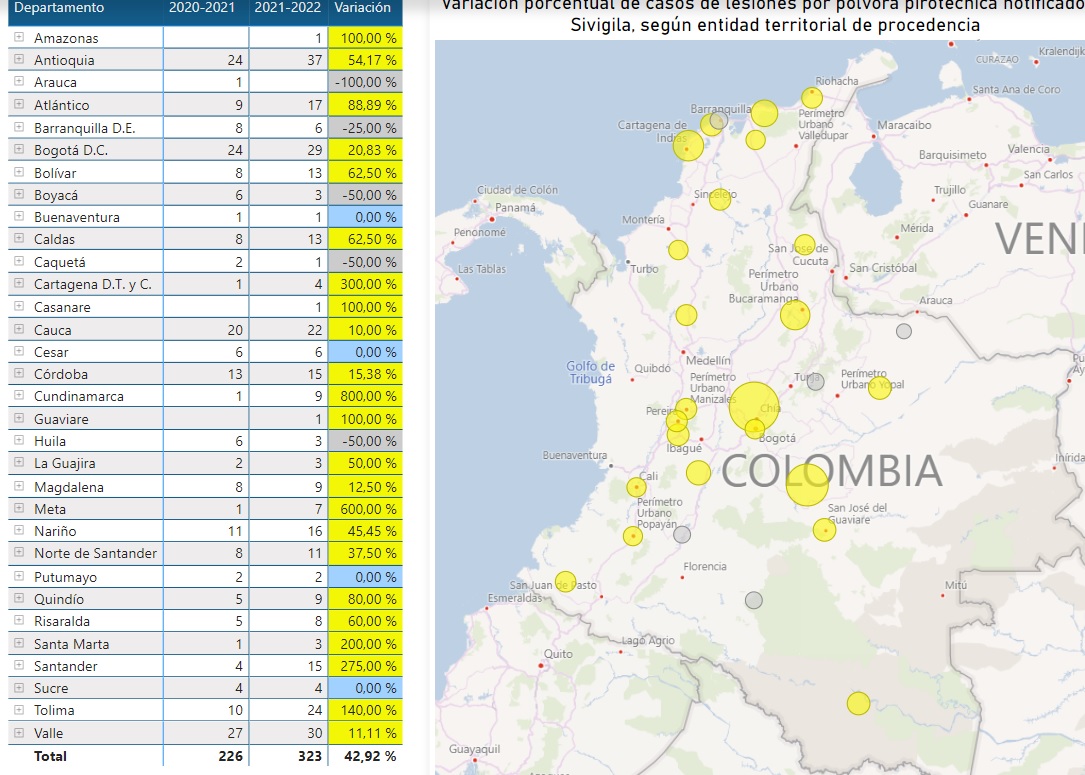
Task: Select the yellow bubble at San José de Cúcuta
Action: (804, 245)
